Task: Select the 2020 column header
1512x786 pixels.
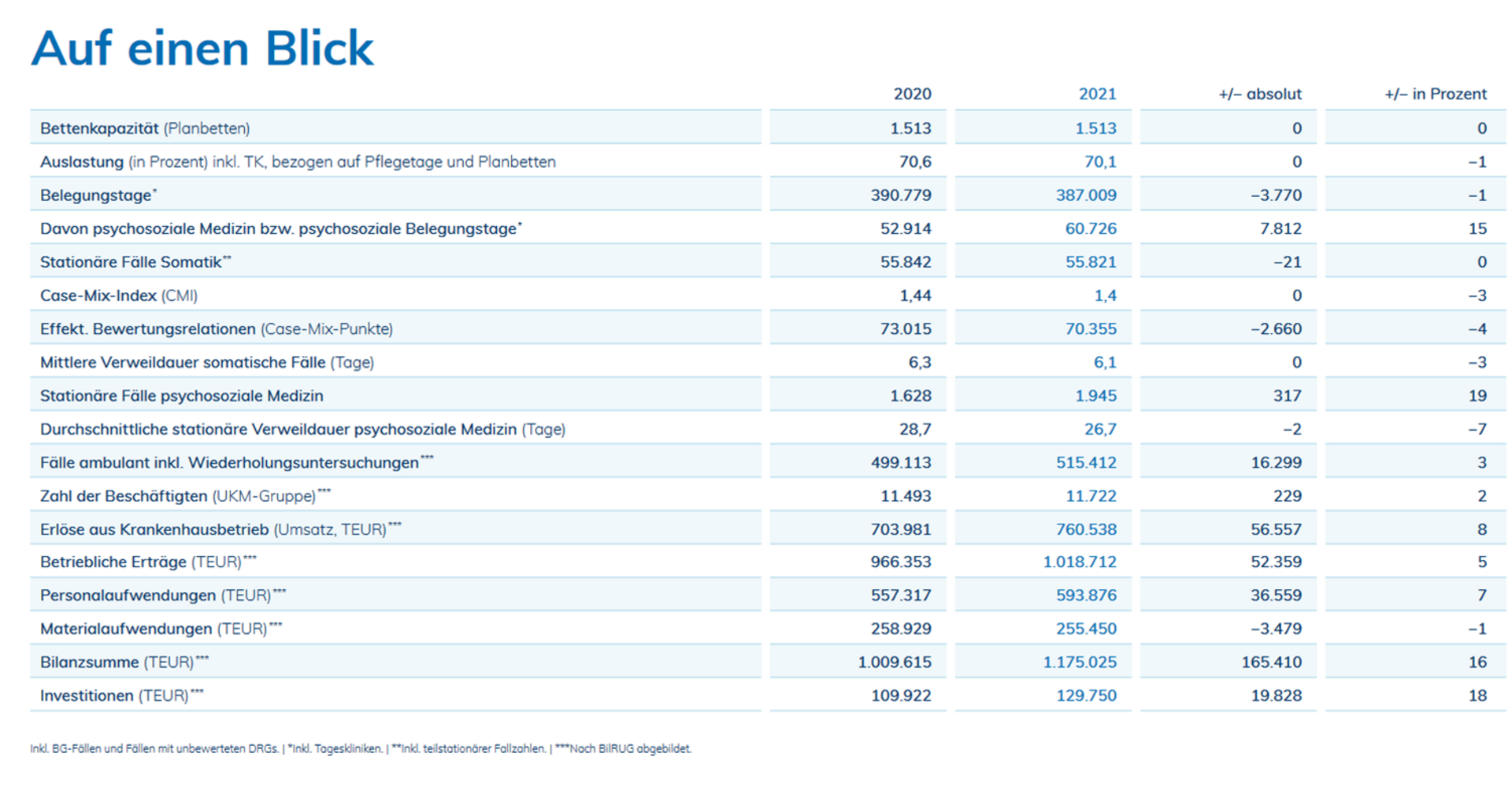Action: (912, 94)
